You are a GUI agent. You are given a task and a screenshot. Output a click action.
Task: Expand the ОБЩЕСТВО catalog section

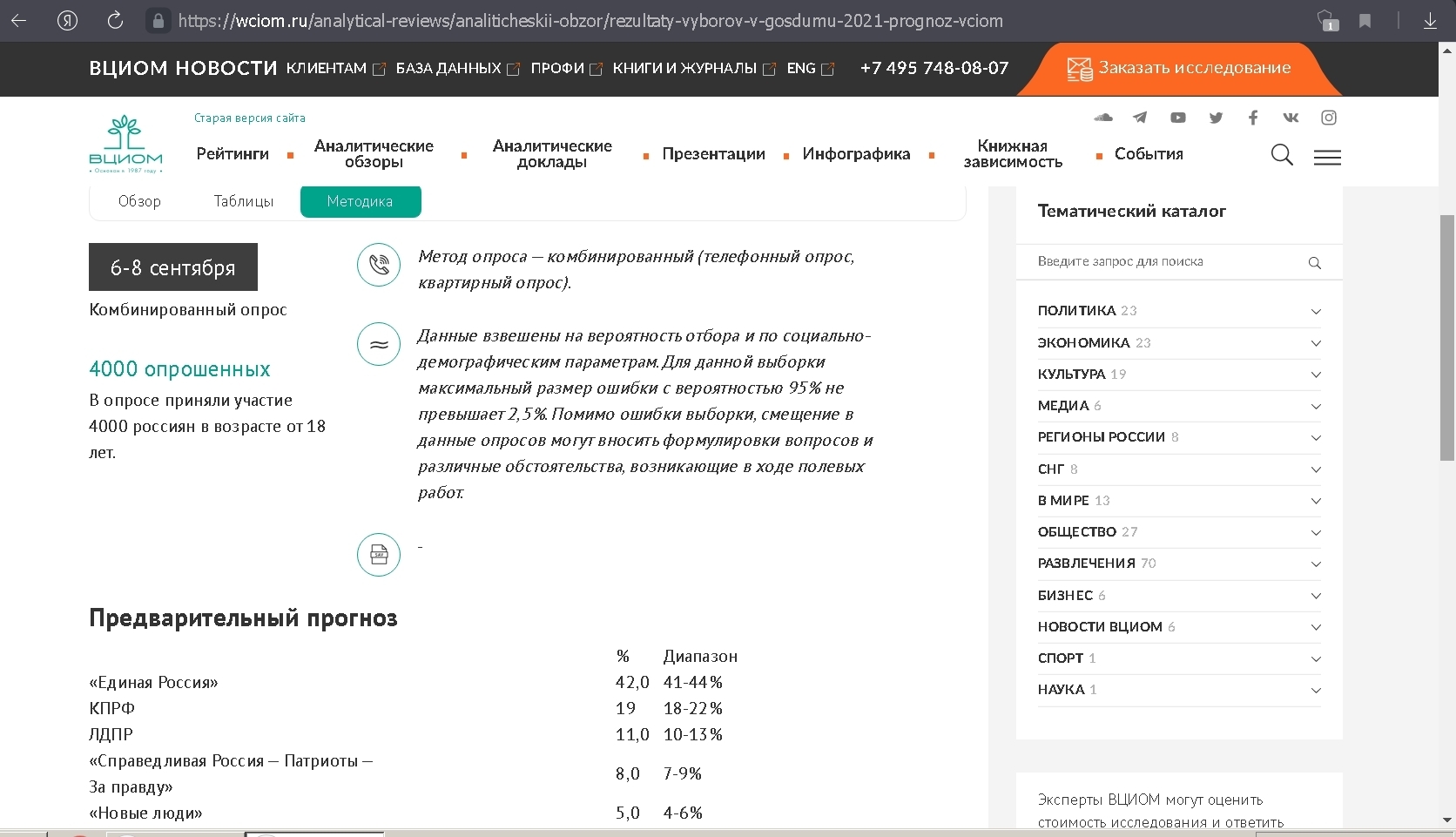pyautogui.click(x=1316, y=532)
